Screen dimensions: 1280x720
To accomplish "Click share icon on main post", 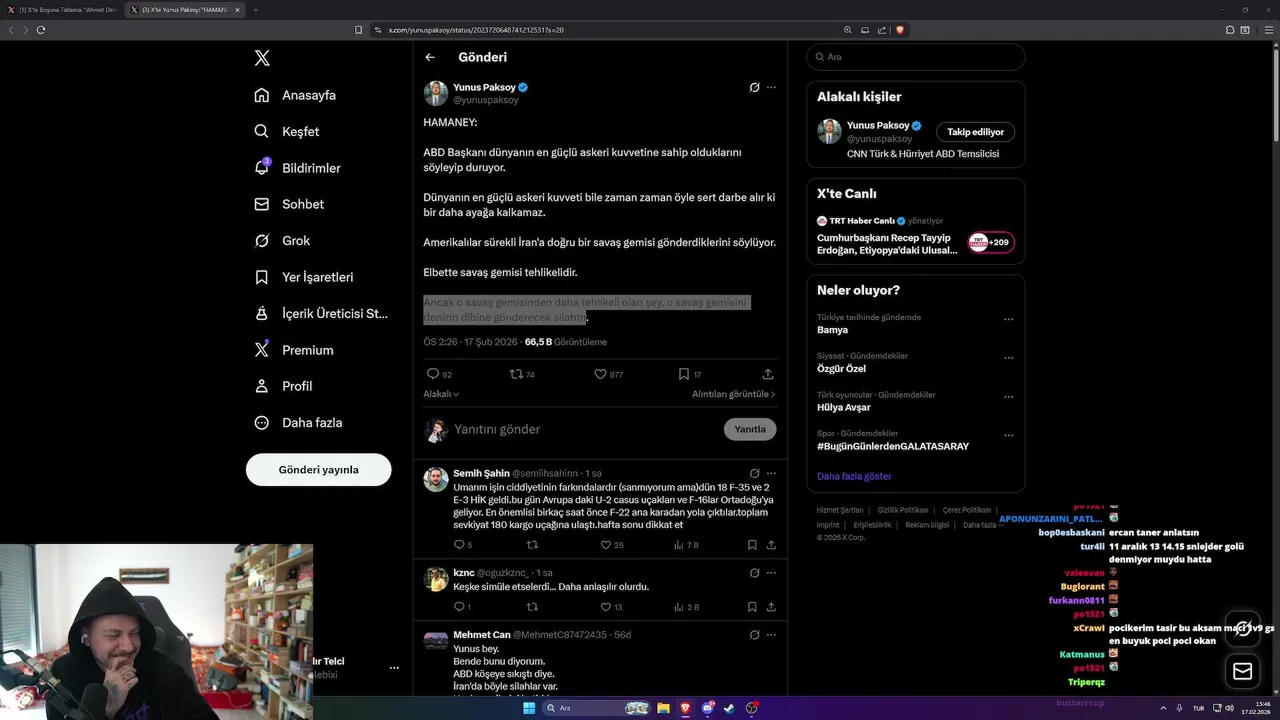I will click(768, 374).
